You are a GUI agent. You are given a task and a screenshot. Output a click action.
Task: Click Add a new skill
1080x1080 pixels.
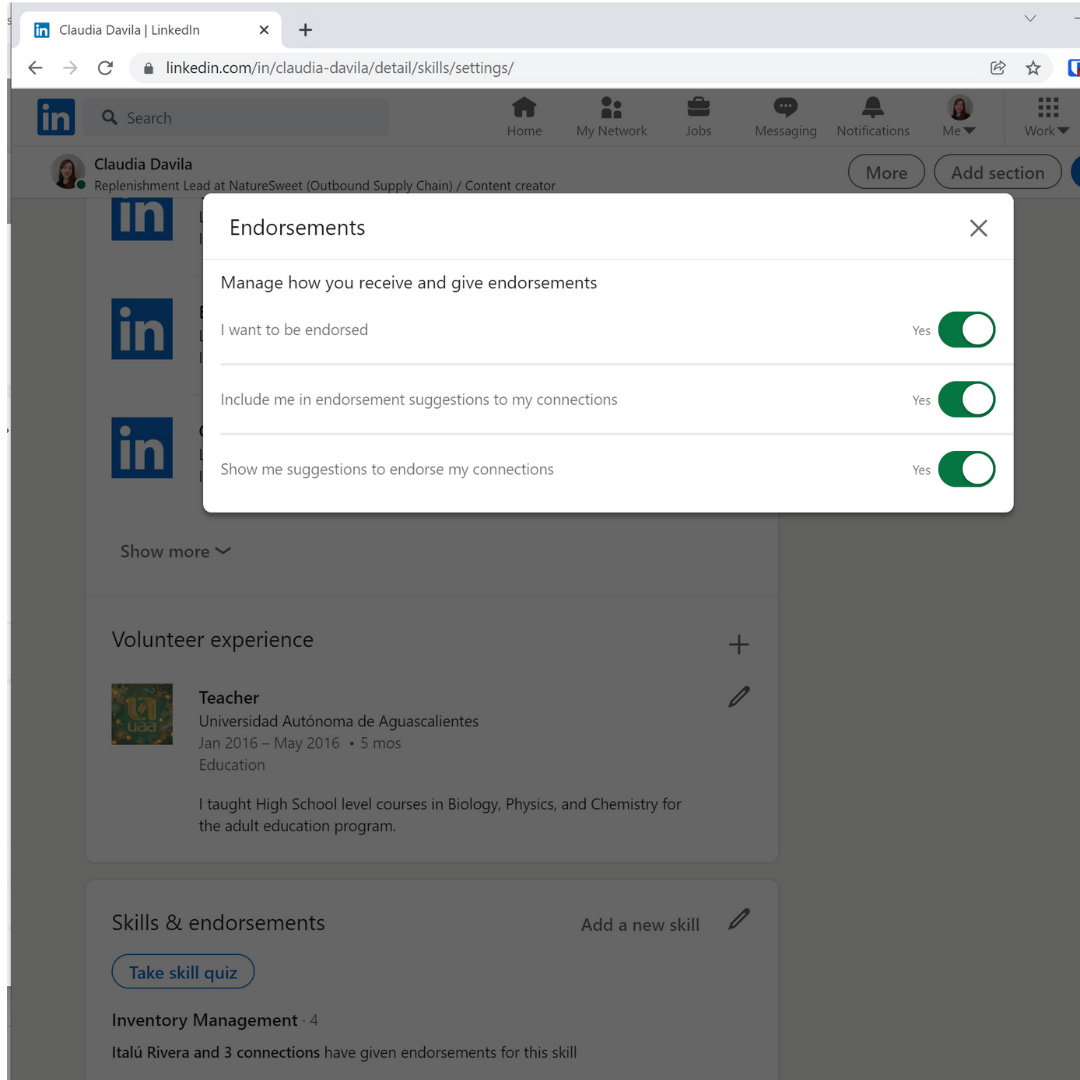click(640, 924)
